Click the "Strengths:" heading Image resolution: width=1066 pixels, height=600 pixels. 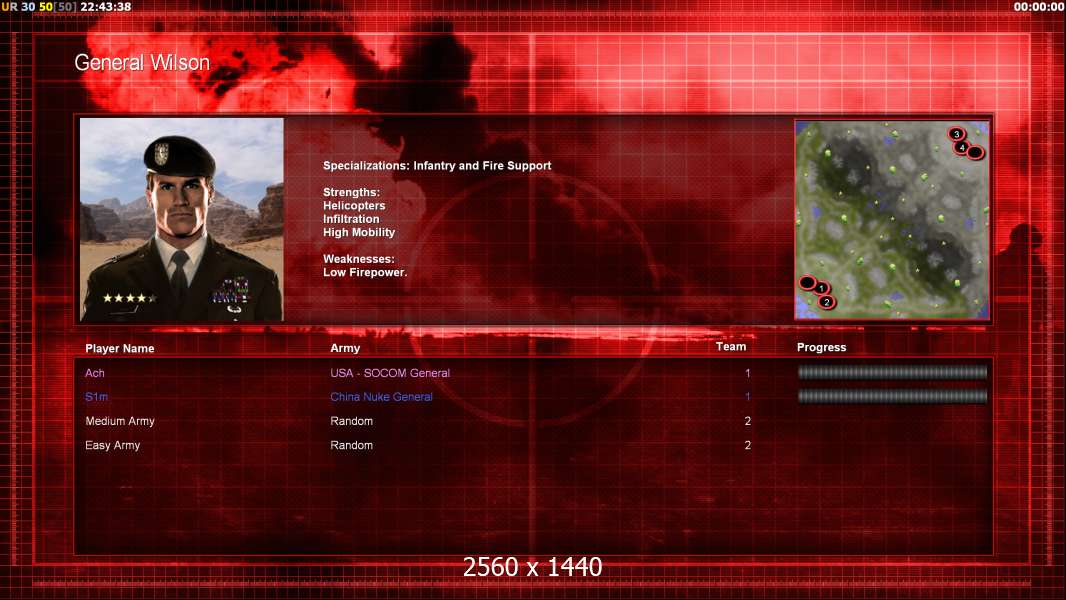[351, 192]
